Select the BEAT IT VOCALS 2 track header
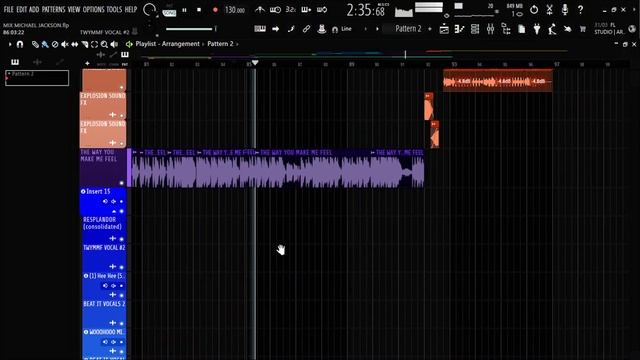The image size is (640, 360). coord(104,313)
